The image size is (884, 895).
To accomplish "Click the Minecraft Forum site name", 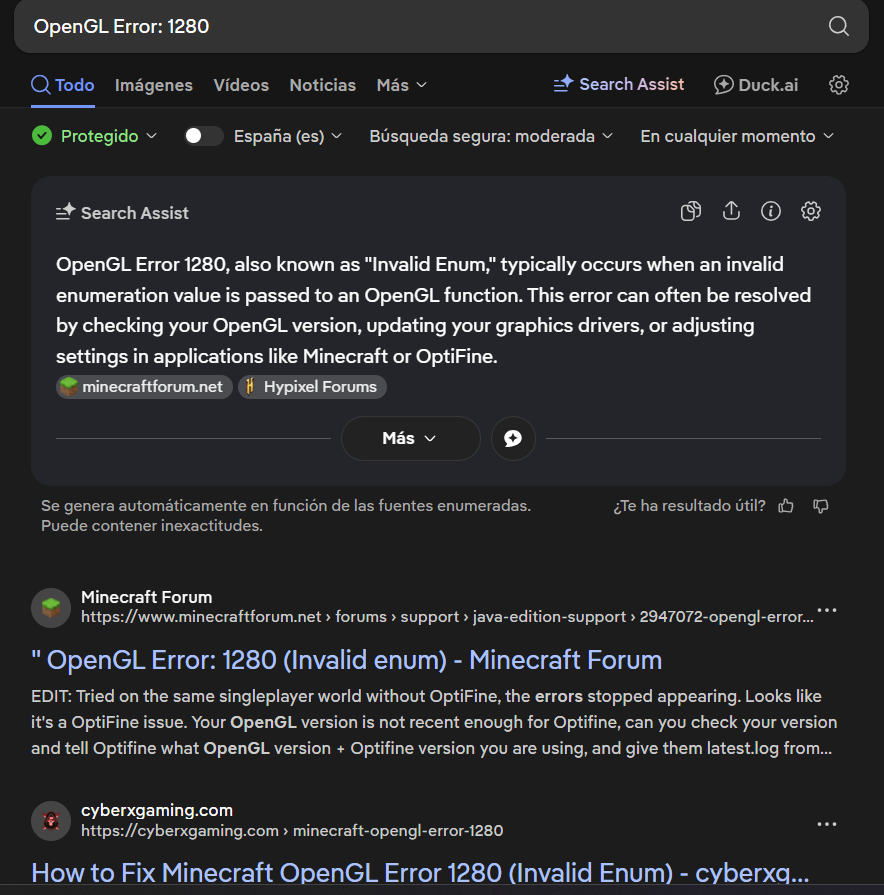I will coord(146,597).
